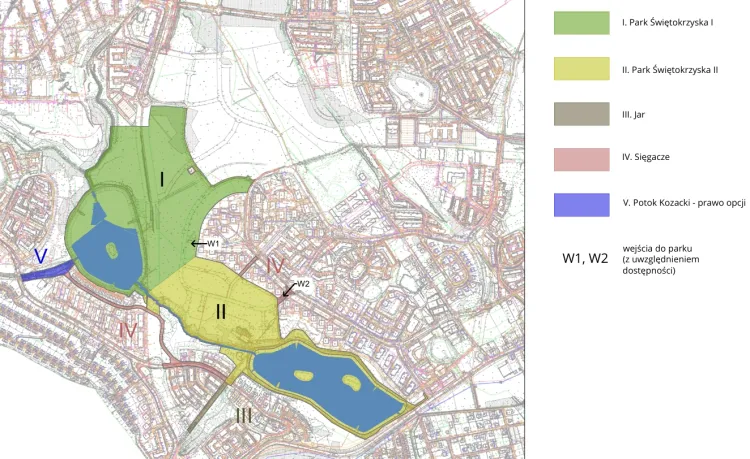Click the 'III' label near the ravine
This screenshot has width=750, height=459.
coord(244,416)
